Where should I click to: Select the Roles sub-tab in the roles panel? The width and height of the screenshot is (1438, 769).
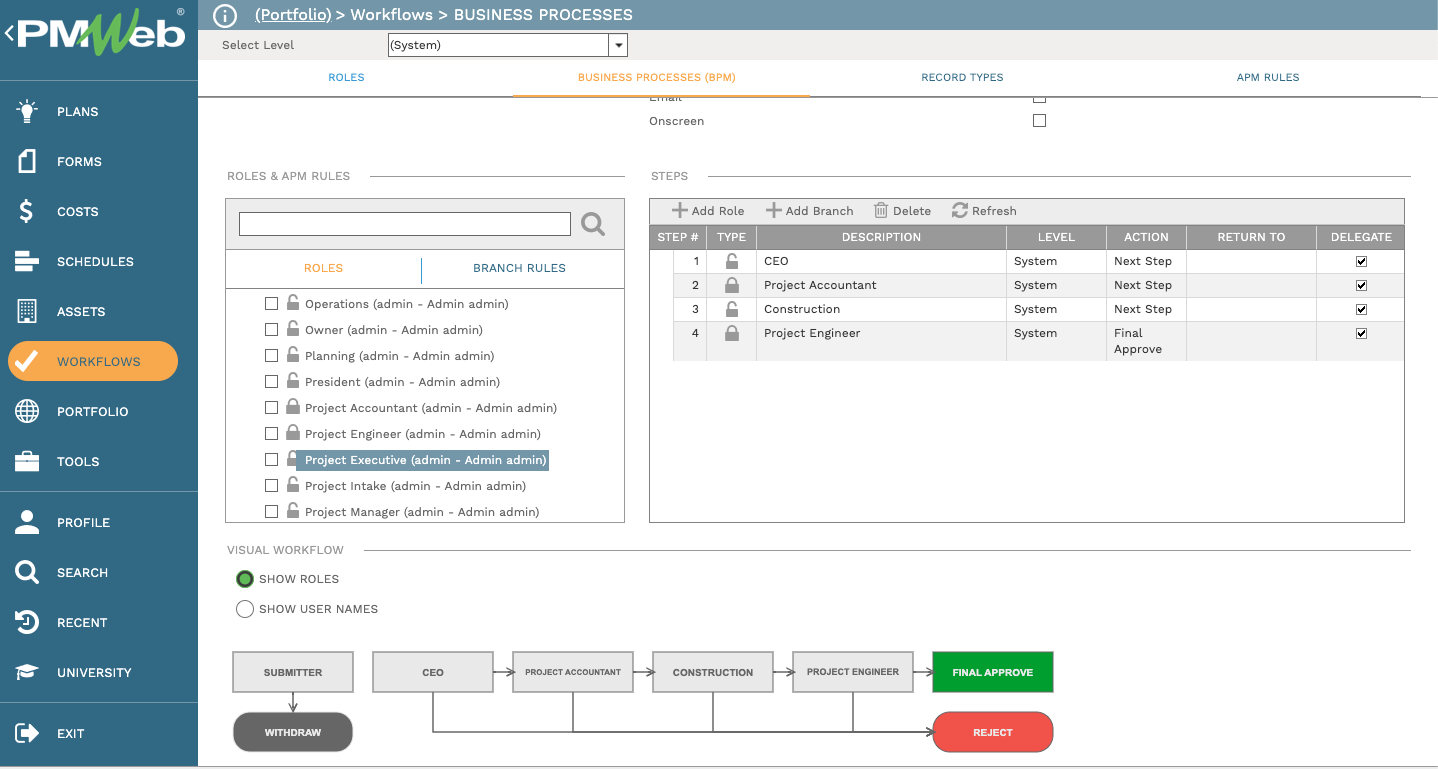[323, 268]
